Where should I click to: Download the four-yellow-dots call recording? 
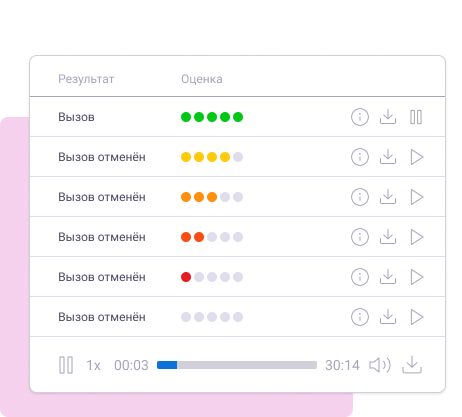[388, 157]
